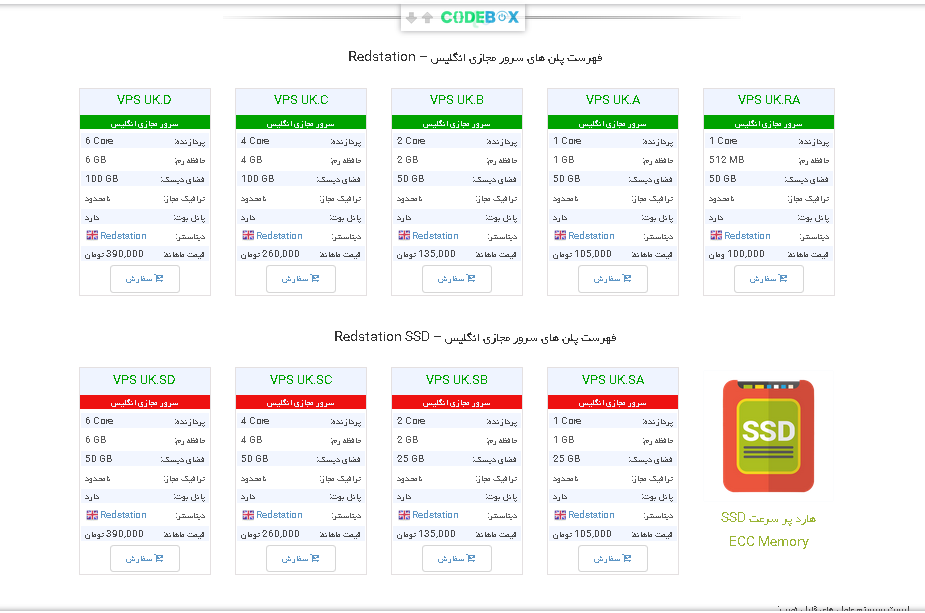925x613 pixels.
Task: Open Redstation link in VPS UK.SD plan
Action: (123, 514)
